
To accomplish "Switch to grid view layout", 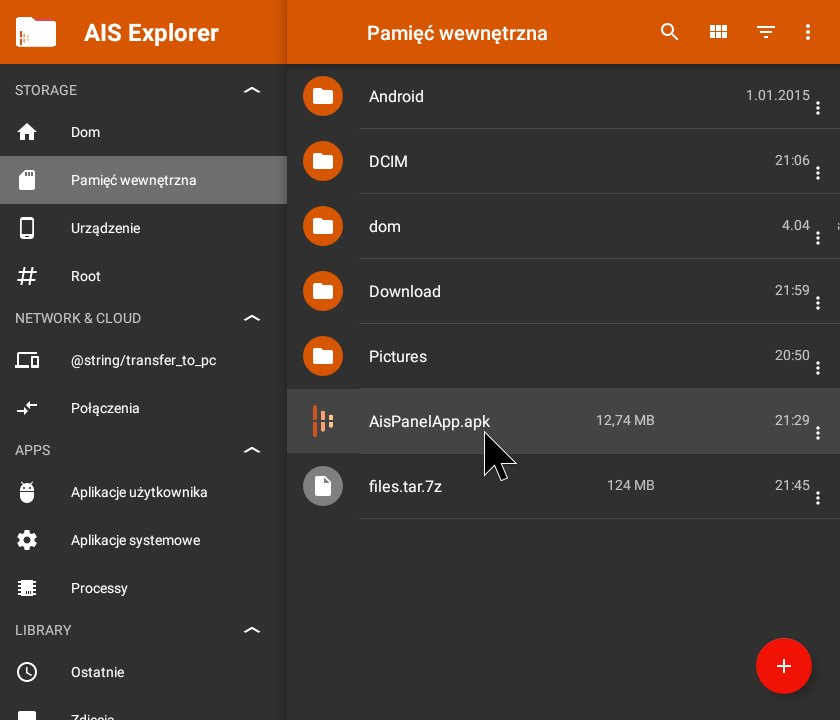I will click(718, 32).
